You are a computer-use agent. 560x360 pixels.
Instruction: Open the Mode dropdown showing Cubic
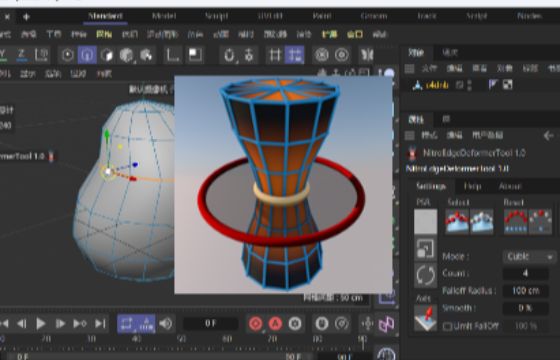coord(530,256)
